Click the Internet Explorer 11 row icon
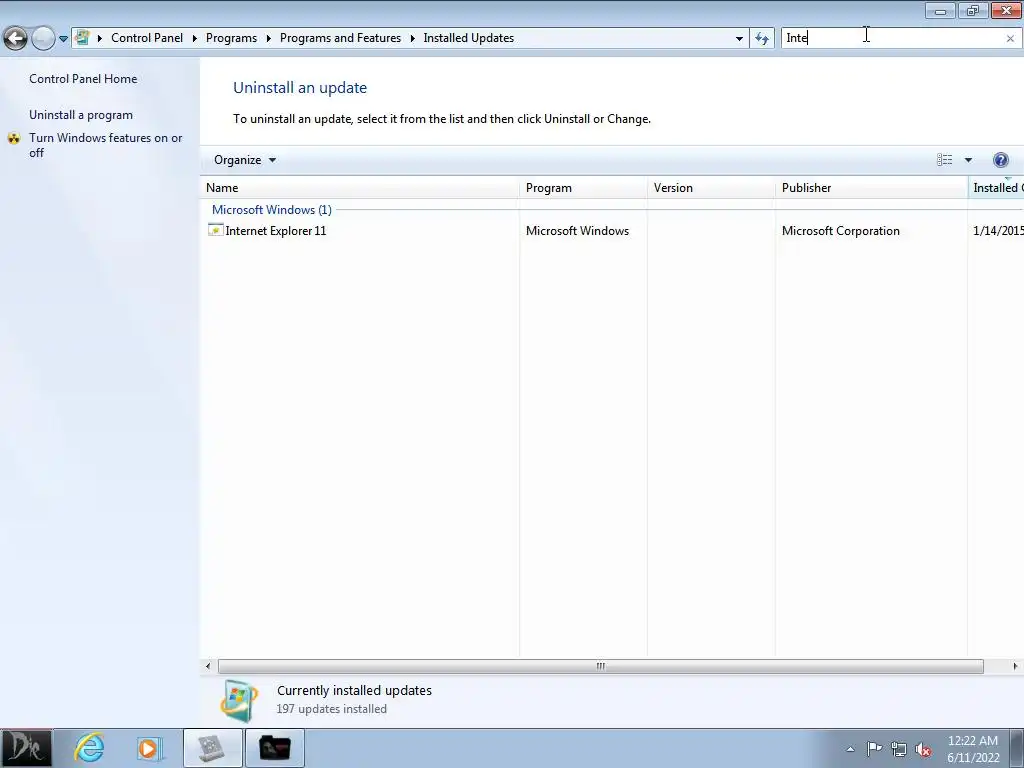This screenshot has height=768, width=1024. [216, 230]
